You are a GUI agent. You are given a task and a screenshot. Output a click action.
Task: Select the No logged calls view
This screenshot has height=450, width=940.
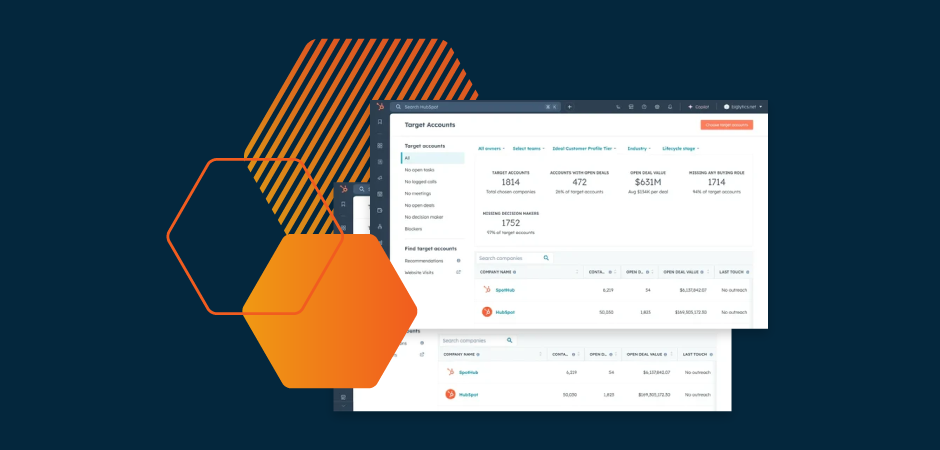click(x=420, y=182)
